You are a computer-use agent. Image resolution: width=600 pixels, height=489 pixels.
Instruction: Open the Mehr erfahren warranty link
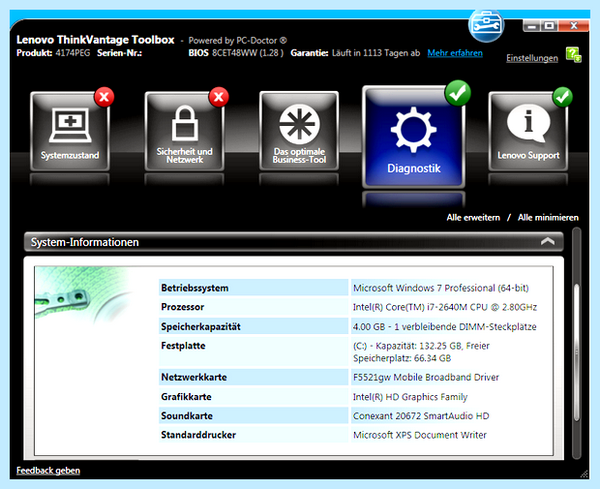tap(455, 53)
